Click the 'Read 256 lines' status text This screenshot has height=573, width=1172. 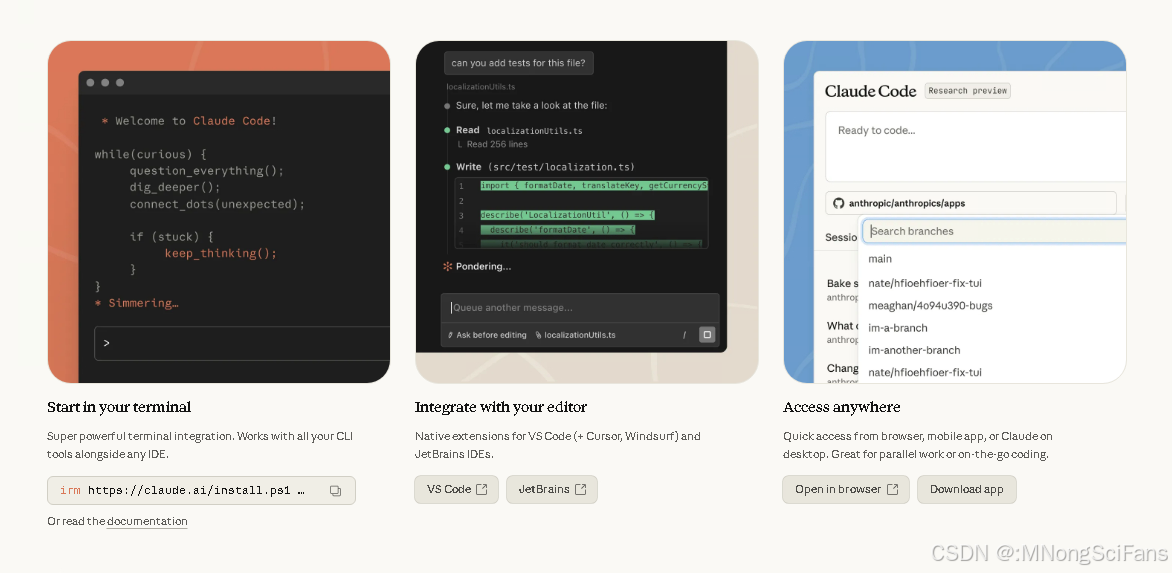(x=497, y=144)
